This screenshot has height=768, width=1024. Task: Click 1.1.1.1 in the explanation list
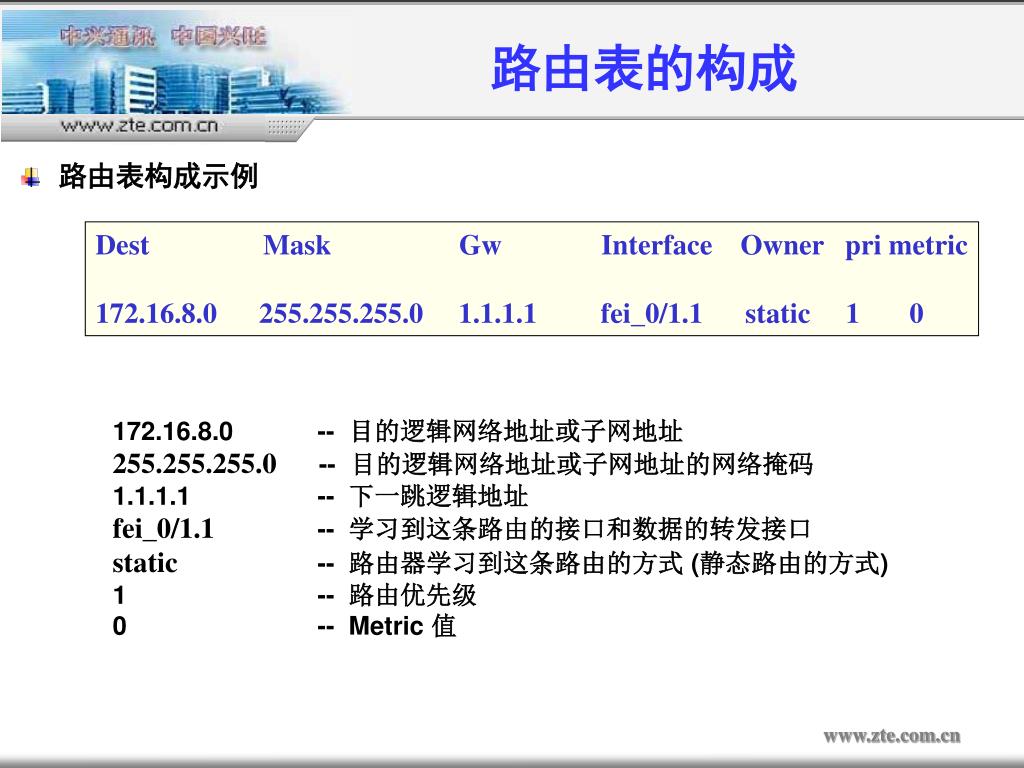pyautogui.click(x=151, y=496)
